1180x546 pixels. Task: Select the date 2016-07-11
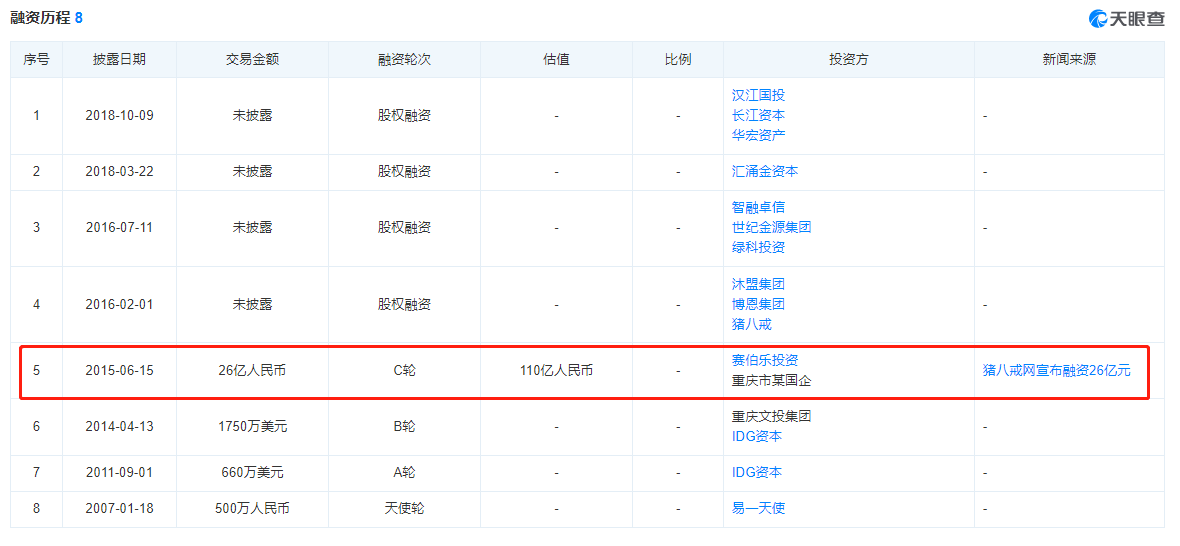[x=119, y=227]
